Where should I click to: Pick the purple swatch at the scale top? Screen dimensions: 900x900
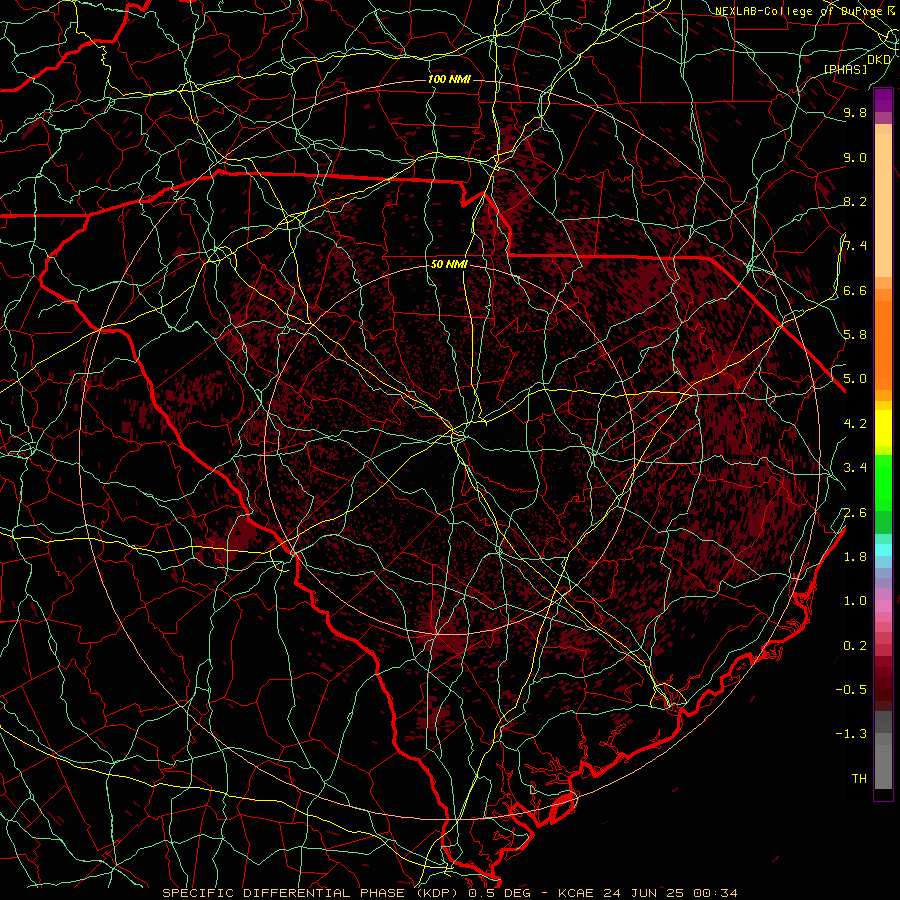(883, 100)
